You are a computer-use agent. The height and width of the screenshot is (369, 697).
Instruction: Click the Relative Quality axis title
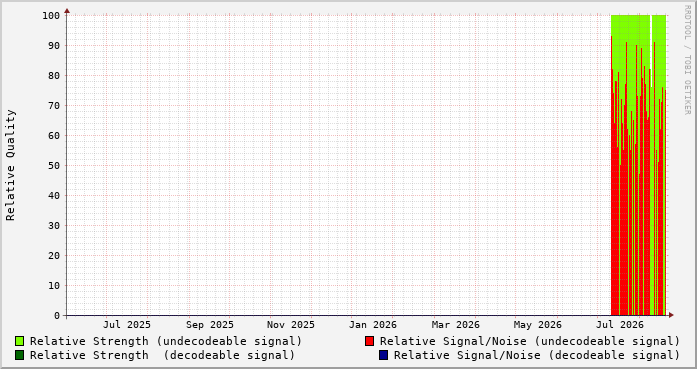[11, 165]
